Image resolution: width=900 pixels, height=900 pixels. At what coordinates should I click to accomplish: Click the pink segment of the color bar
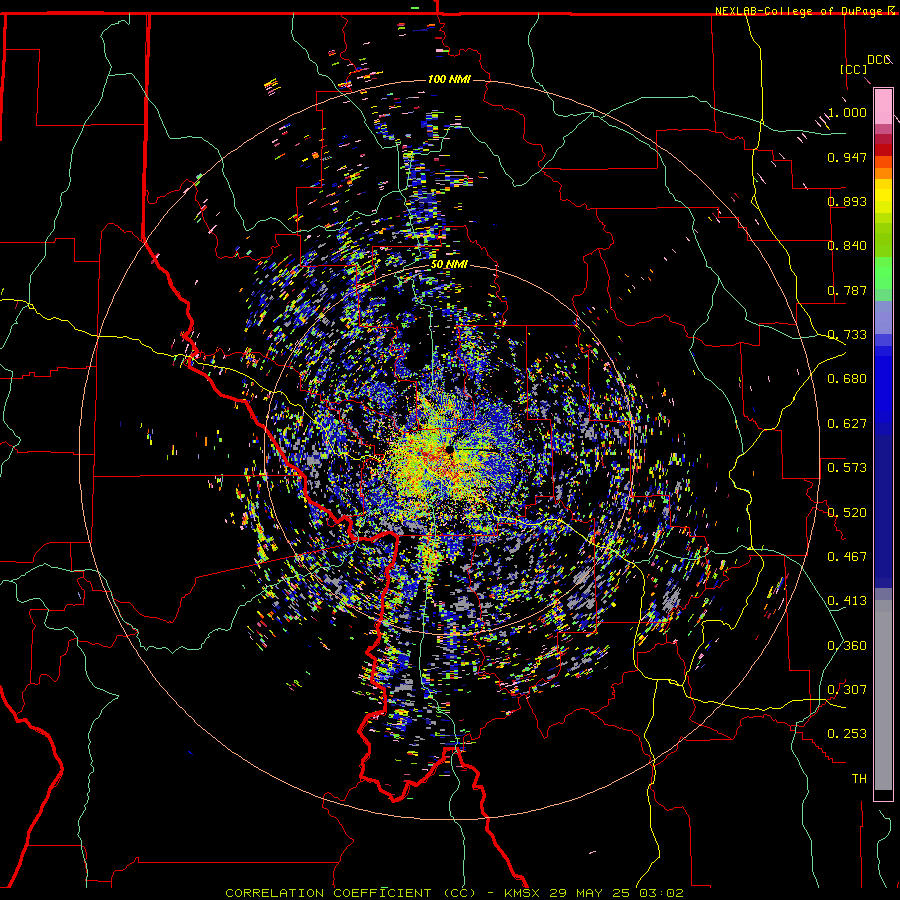[883, 107]
